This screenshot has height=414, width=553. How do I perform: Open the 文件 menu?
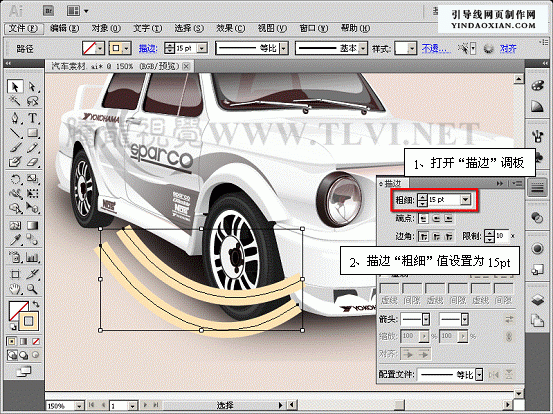tap(23, 28)
